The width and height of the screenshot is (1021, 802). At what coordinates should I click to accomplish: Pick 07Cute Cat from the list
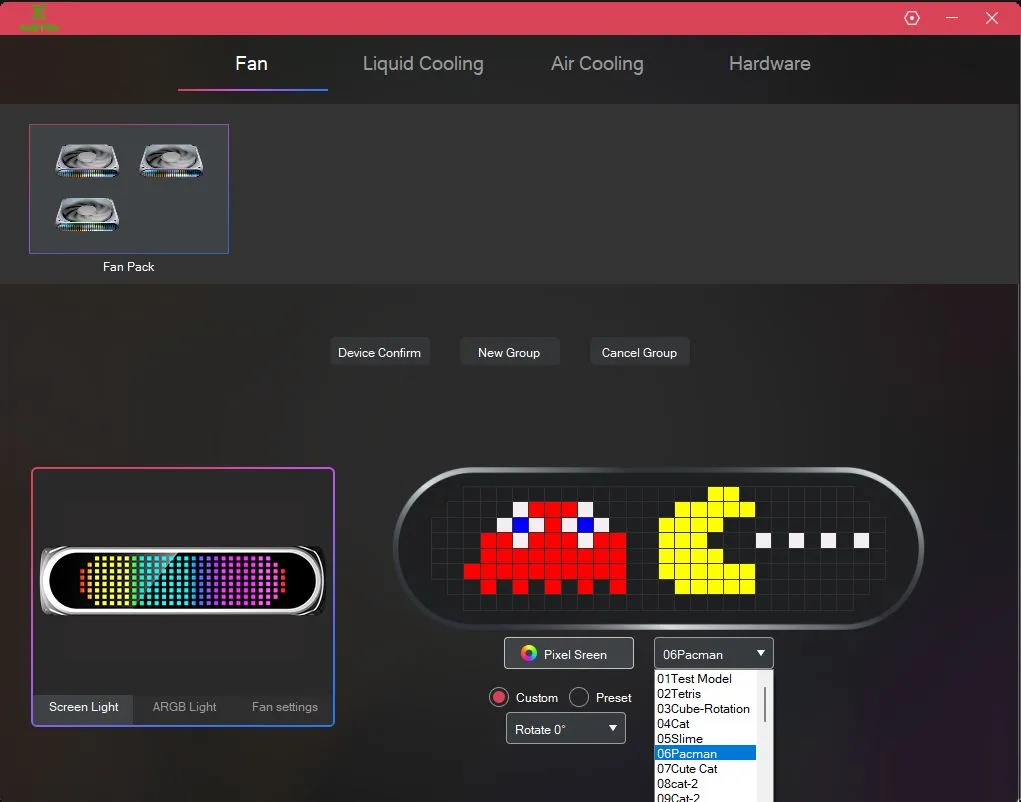(x=705, y=769)
